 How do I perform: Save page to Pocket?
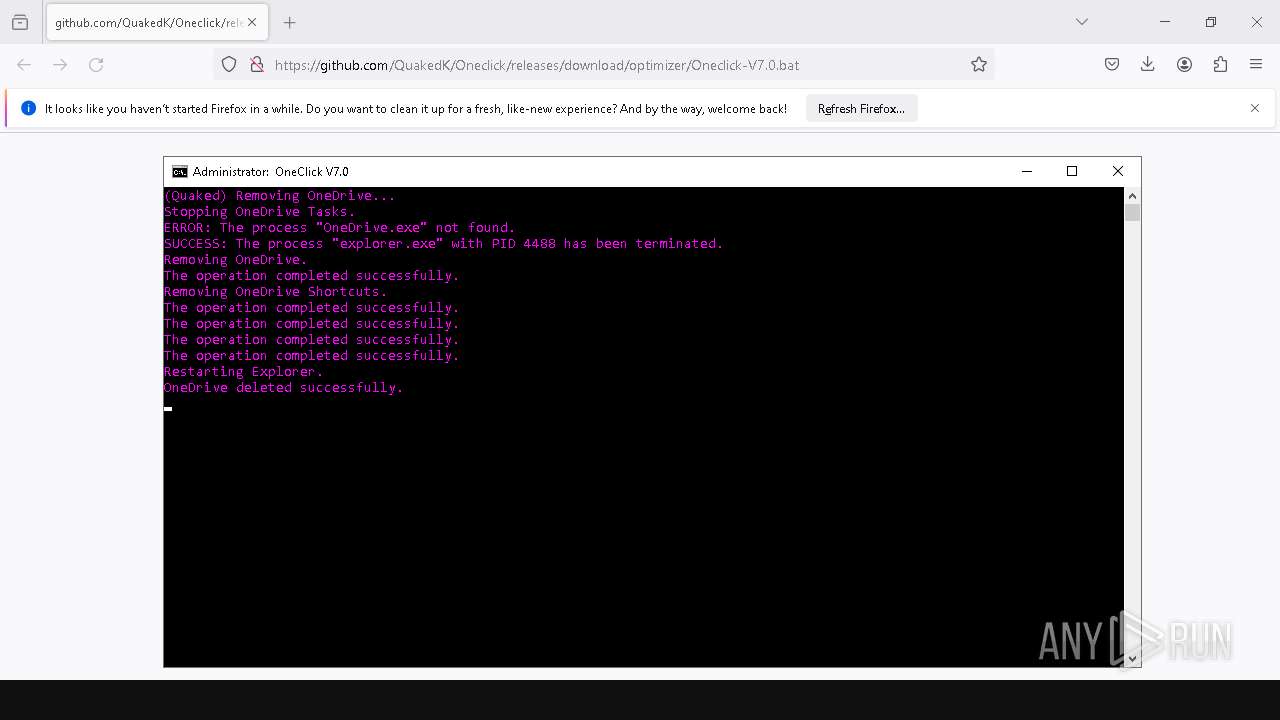click(1112, 65)
